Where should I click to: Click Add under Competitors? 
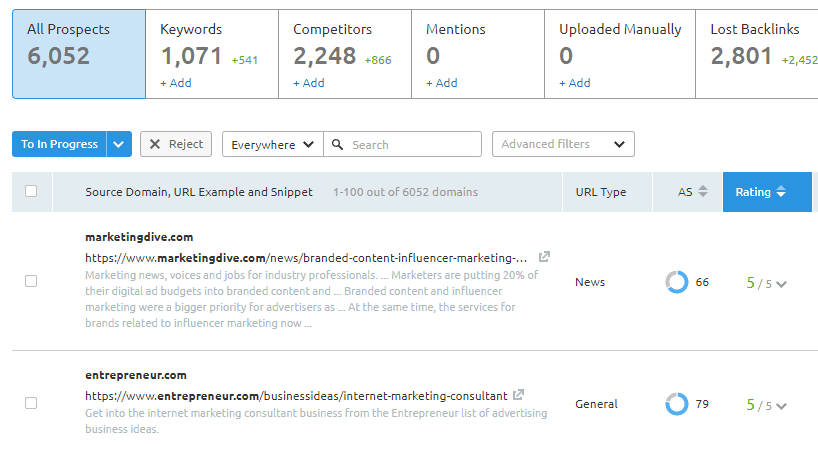coord(309,83)
